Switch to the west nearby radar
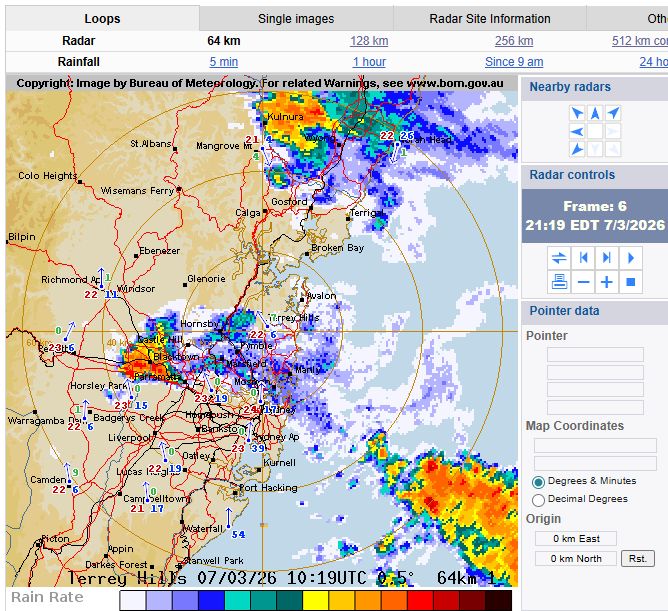 pos(577,131)
